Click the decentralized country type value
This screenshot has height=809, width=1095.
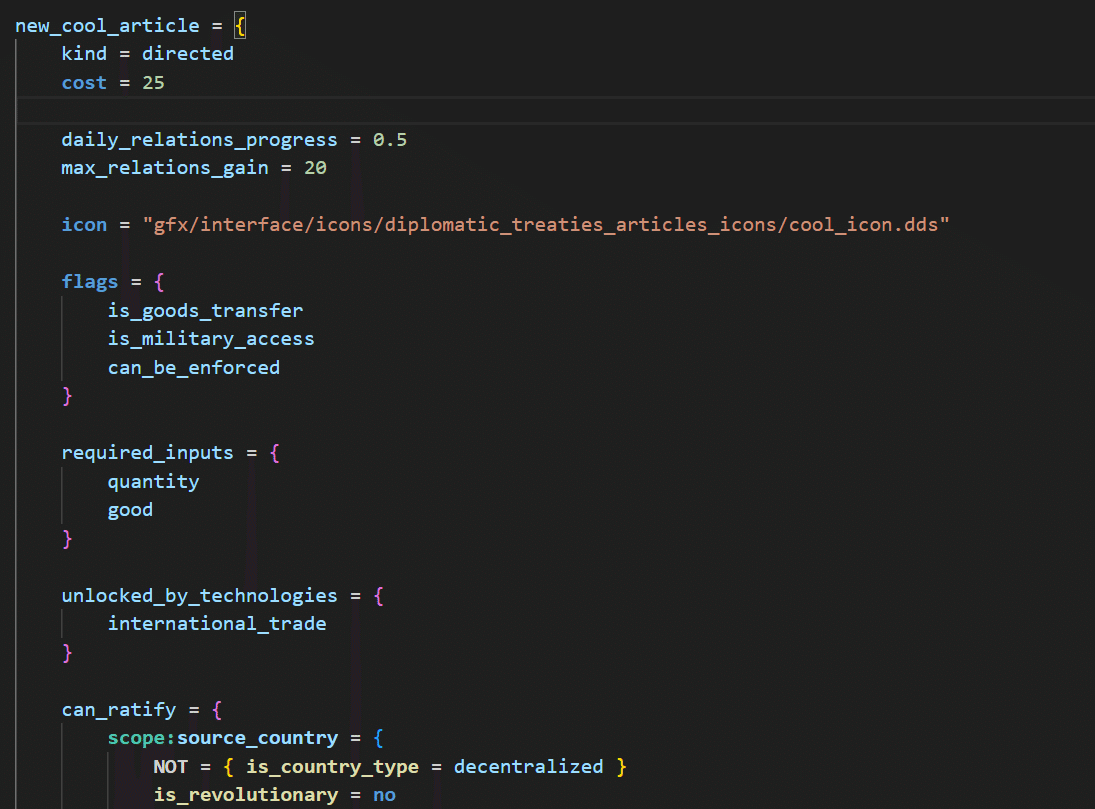[529, 767]
